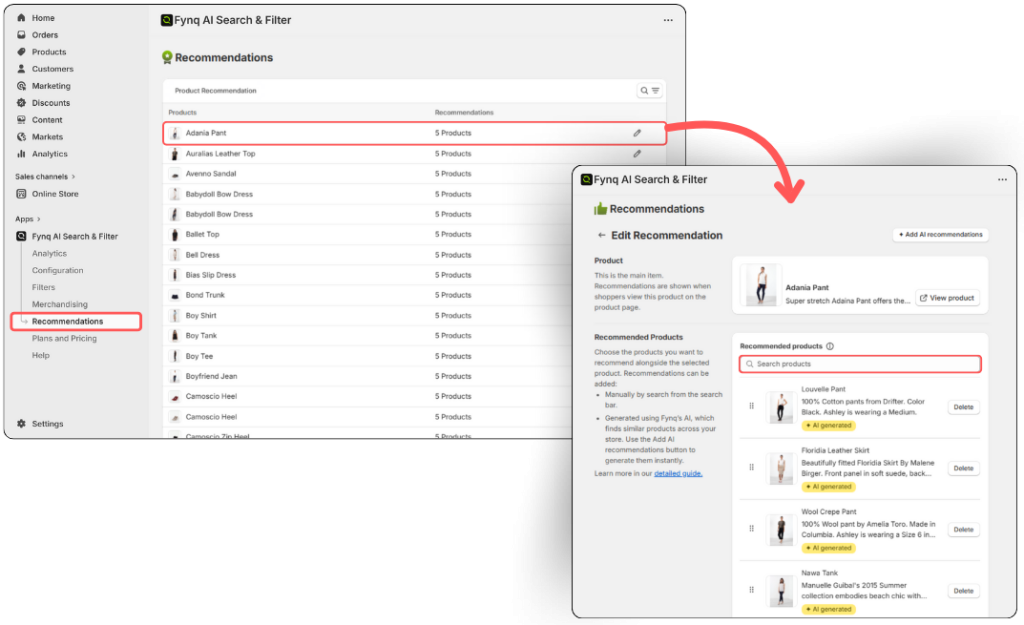The width and height of the screenshot is (1024, 625).
Task: Click edit pencil for Auralias Leather Top row
Action: click(637, 154)
